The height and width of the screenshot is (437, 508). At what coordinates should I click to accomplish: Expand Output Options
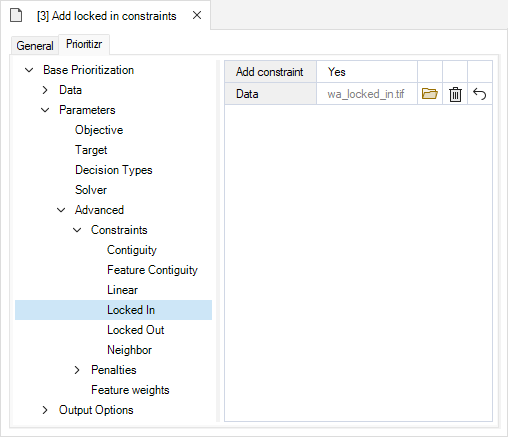(x=45, y=410)
